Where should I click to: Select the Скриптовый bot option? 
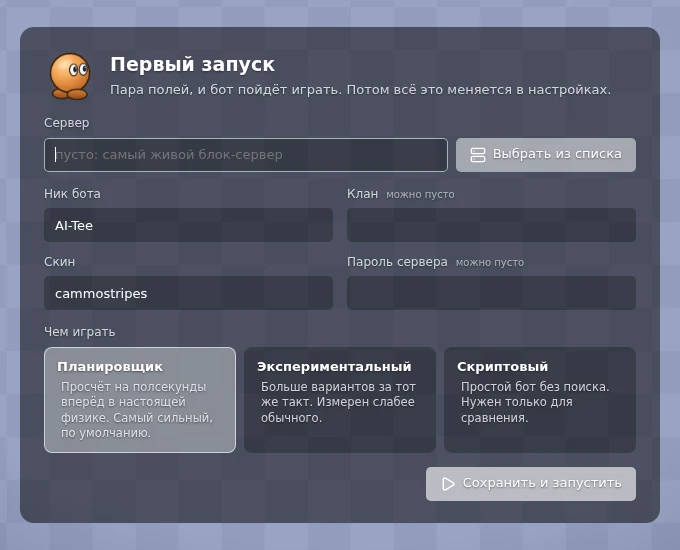pos(539,399)
